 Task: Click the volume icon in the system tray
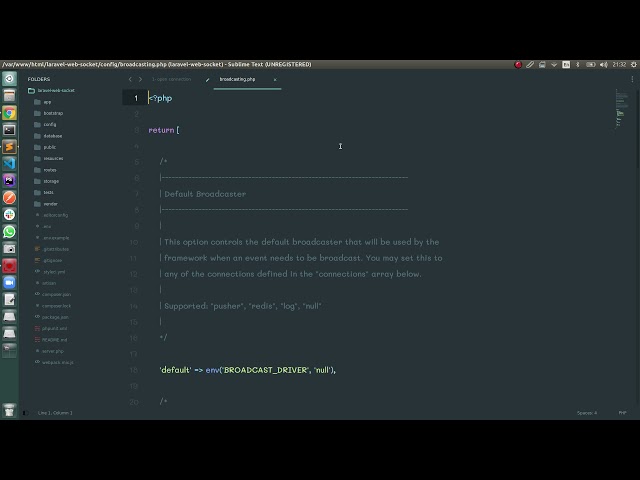[x=602, y=64]
